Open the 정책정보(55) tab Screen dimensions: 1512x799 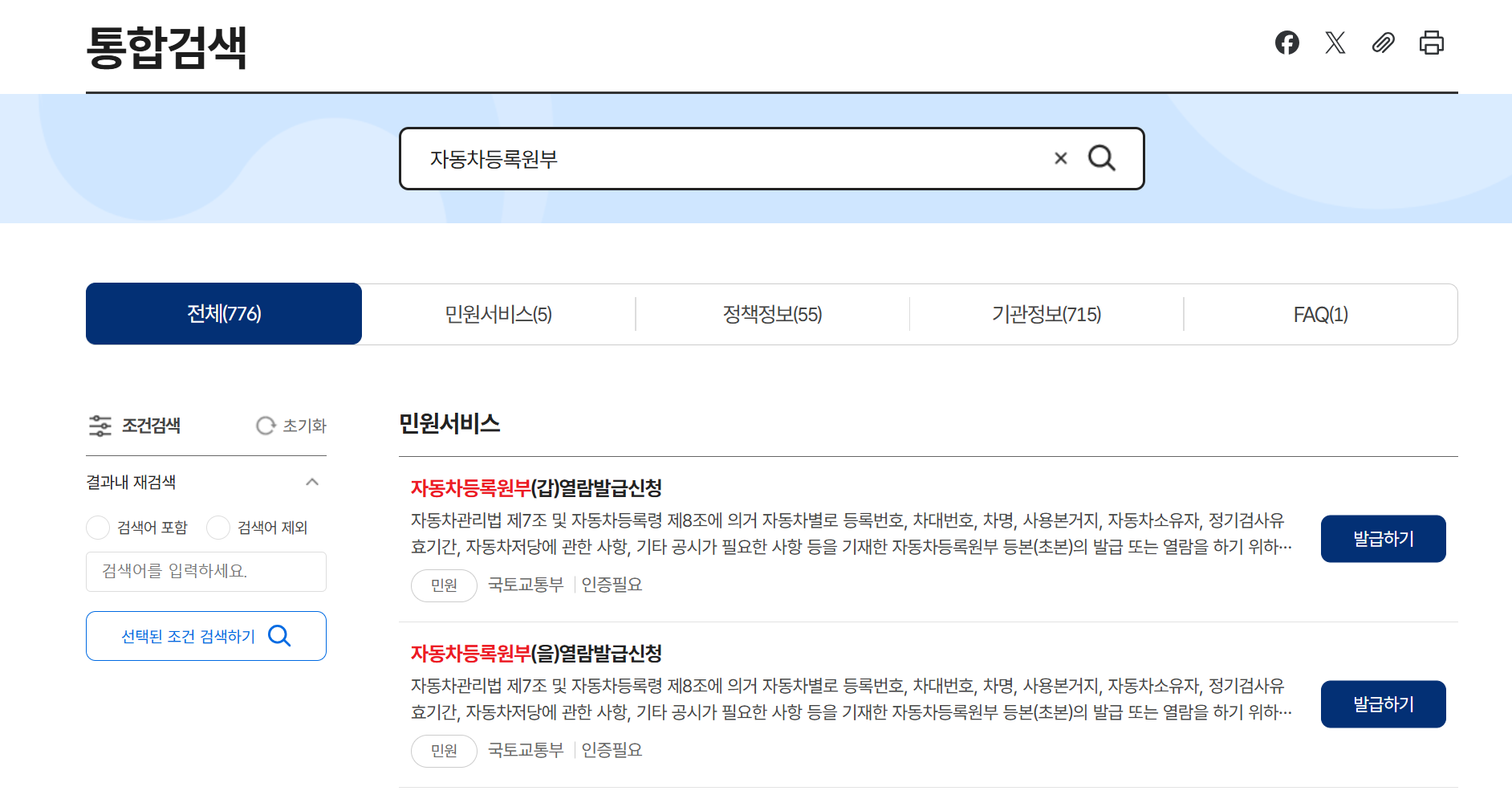[772, 314]
